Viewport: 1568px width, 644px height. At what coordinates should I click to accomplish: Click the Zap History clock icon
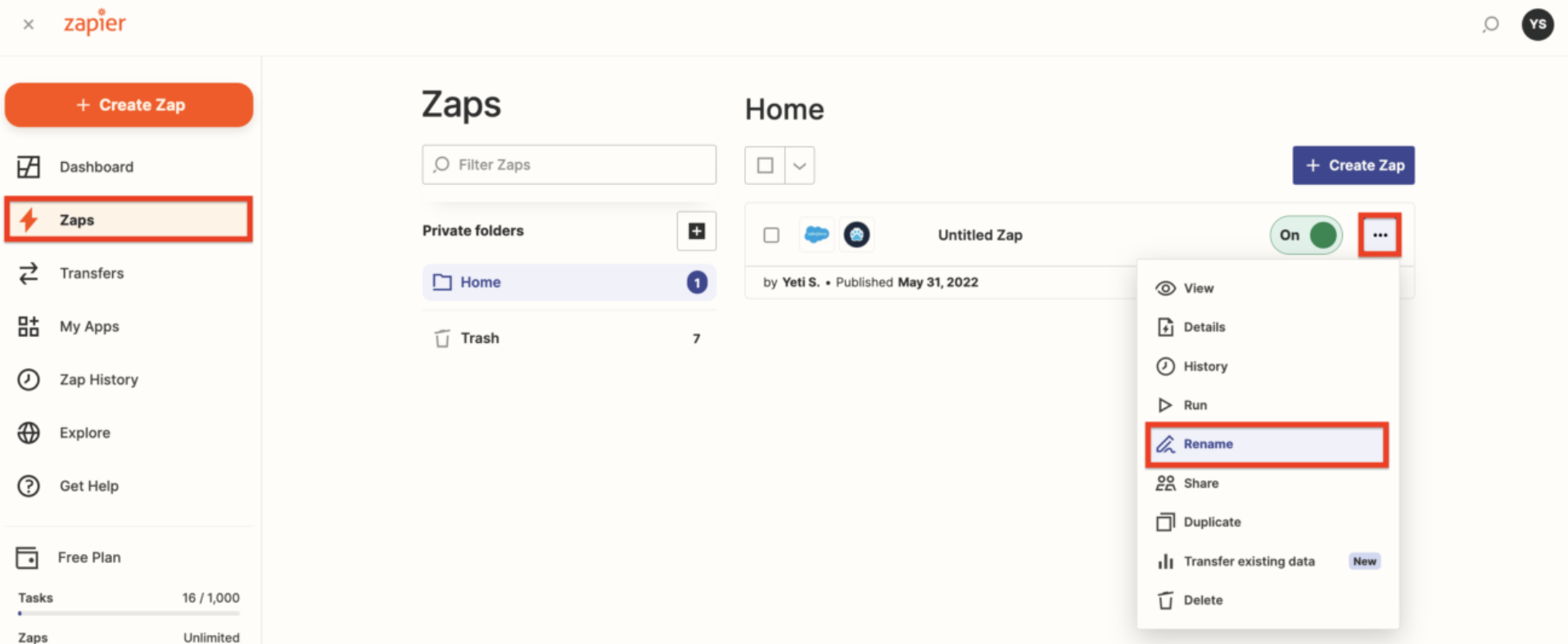(x=29, y=380)
